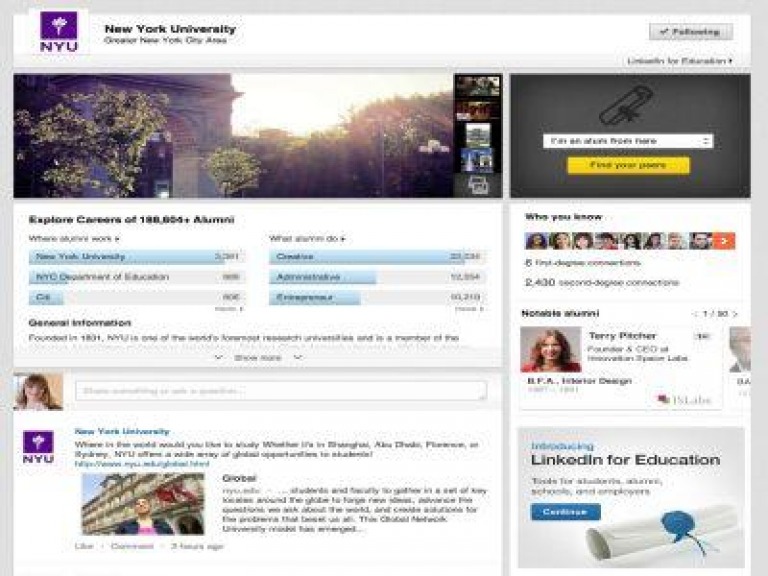This screenshot has height=576, width=768.
Task: Click the NYU logo in the page header
Action: 59,32
